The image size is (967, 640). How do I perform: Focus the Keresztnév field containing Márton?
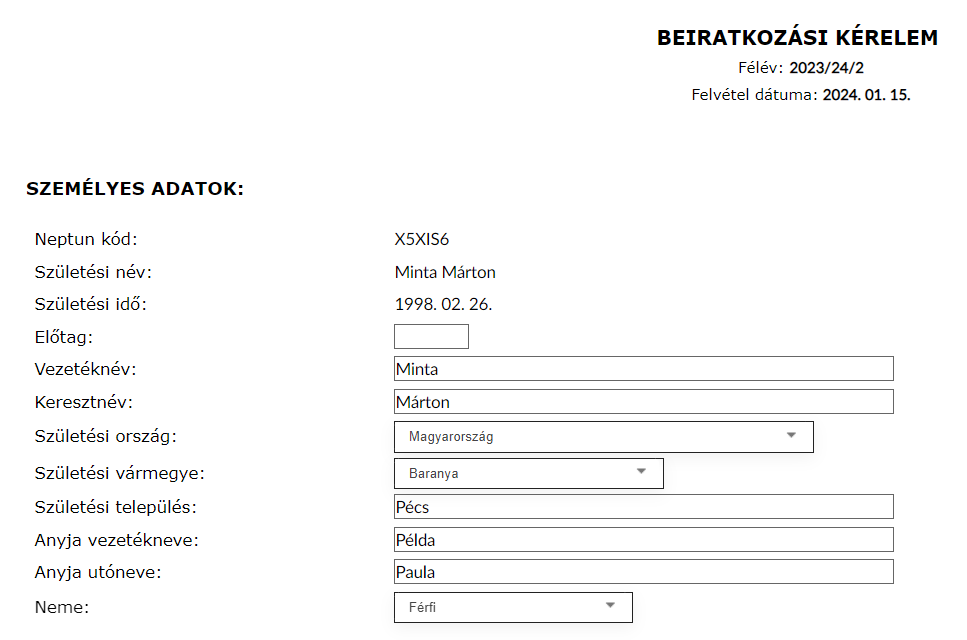643,402
